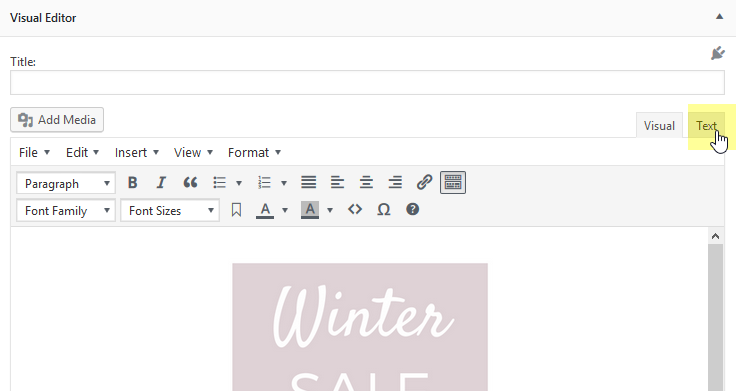Switch to the Text tab
Screen dimensions: 742x391
(706, 126)
